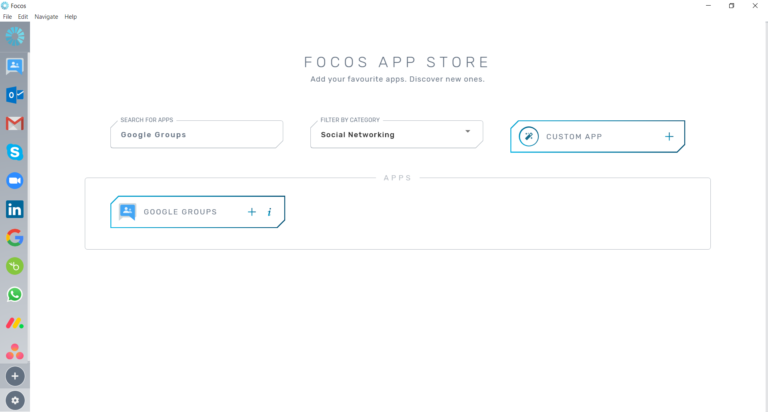Click the window scrollbar on the right
768x412 pixels.
765,216
